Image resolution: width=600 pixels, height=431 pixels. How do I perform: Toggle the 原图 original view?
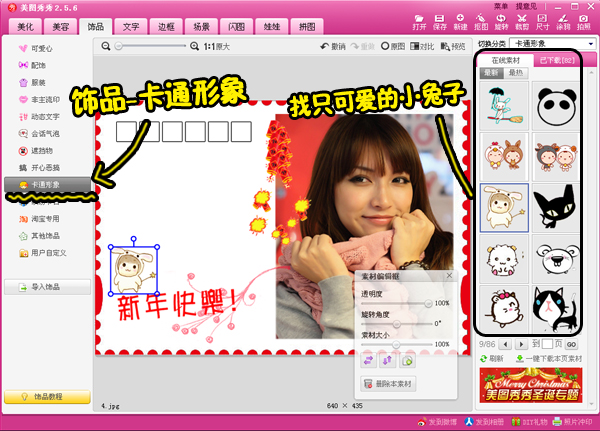coord(395,46)
